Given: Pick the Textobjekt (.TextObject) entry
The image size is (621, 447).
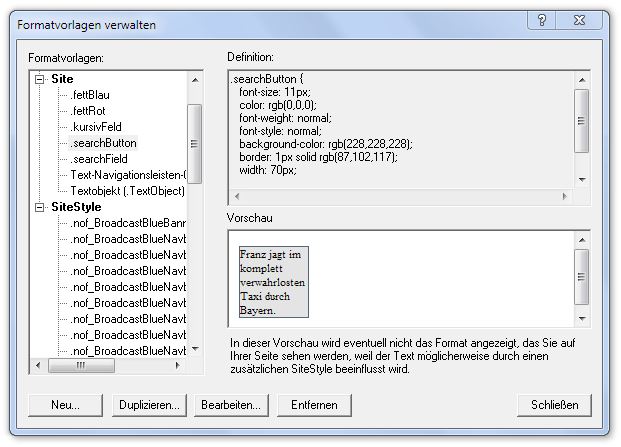Looking at the screenshot, I should 128,191.
